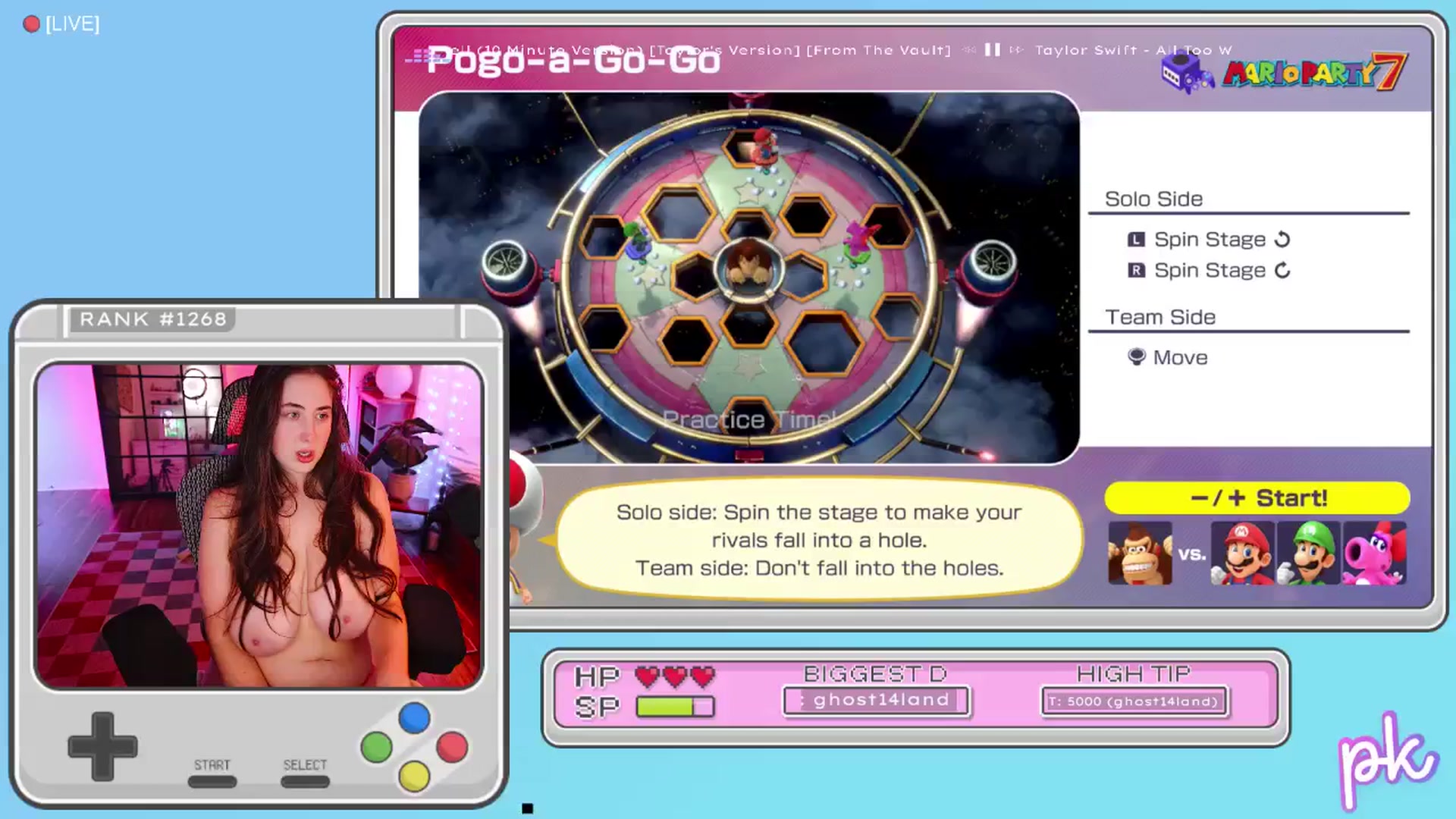The width and height of the screenshot is (1456, 819).
Task: Click the blue handheld face button
Action: point(414,717)
